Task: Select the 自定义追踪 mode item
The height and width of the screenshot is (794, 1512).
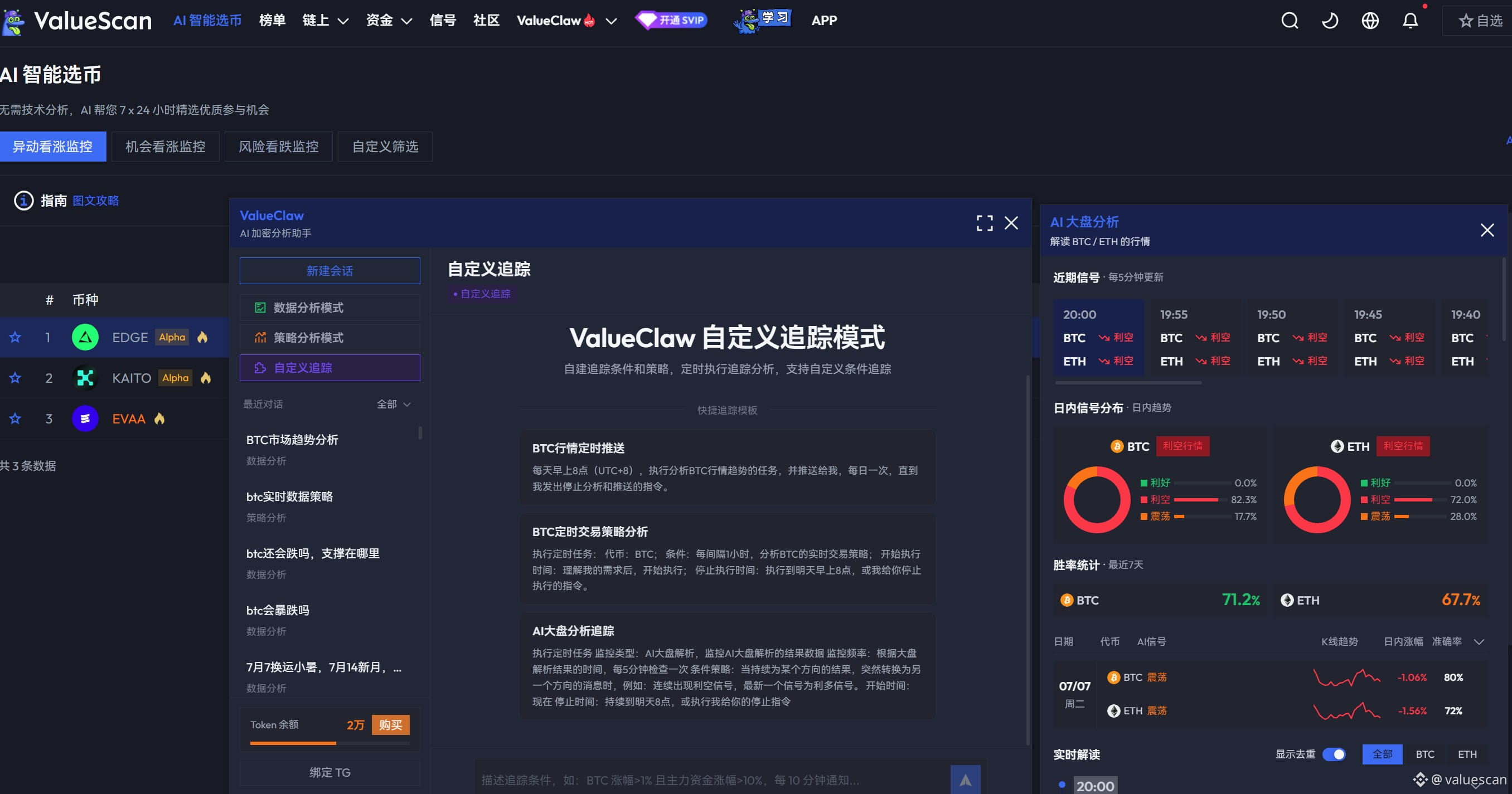Action: pos(330,368)
